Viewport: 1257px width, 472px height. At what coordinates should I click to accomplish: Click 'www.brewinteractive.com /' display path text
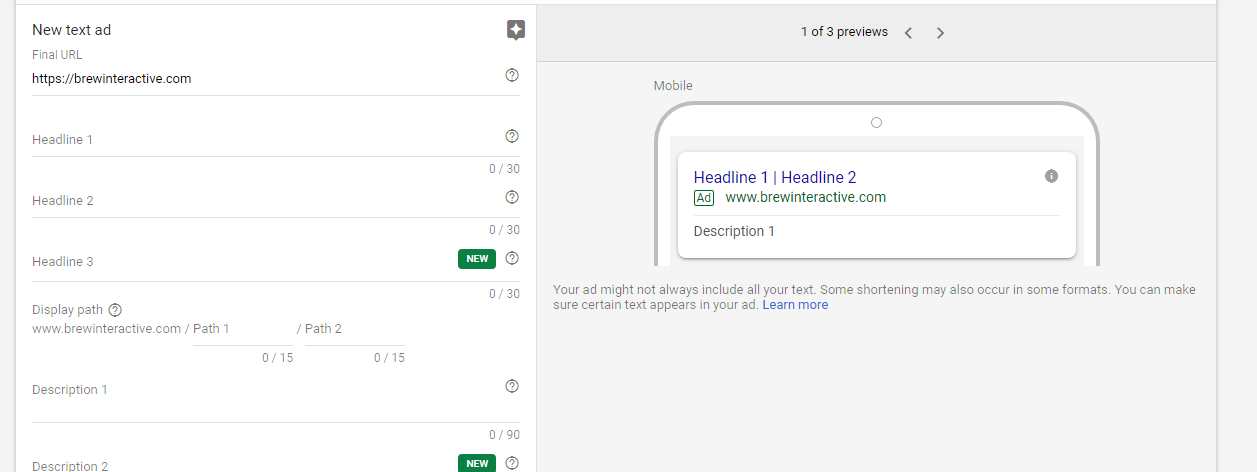point(111,329)
